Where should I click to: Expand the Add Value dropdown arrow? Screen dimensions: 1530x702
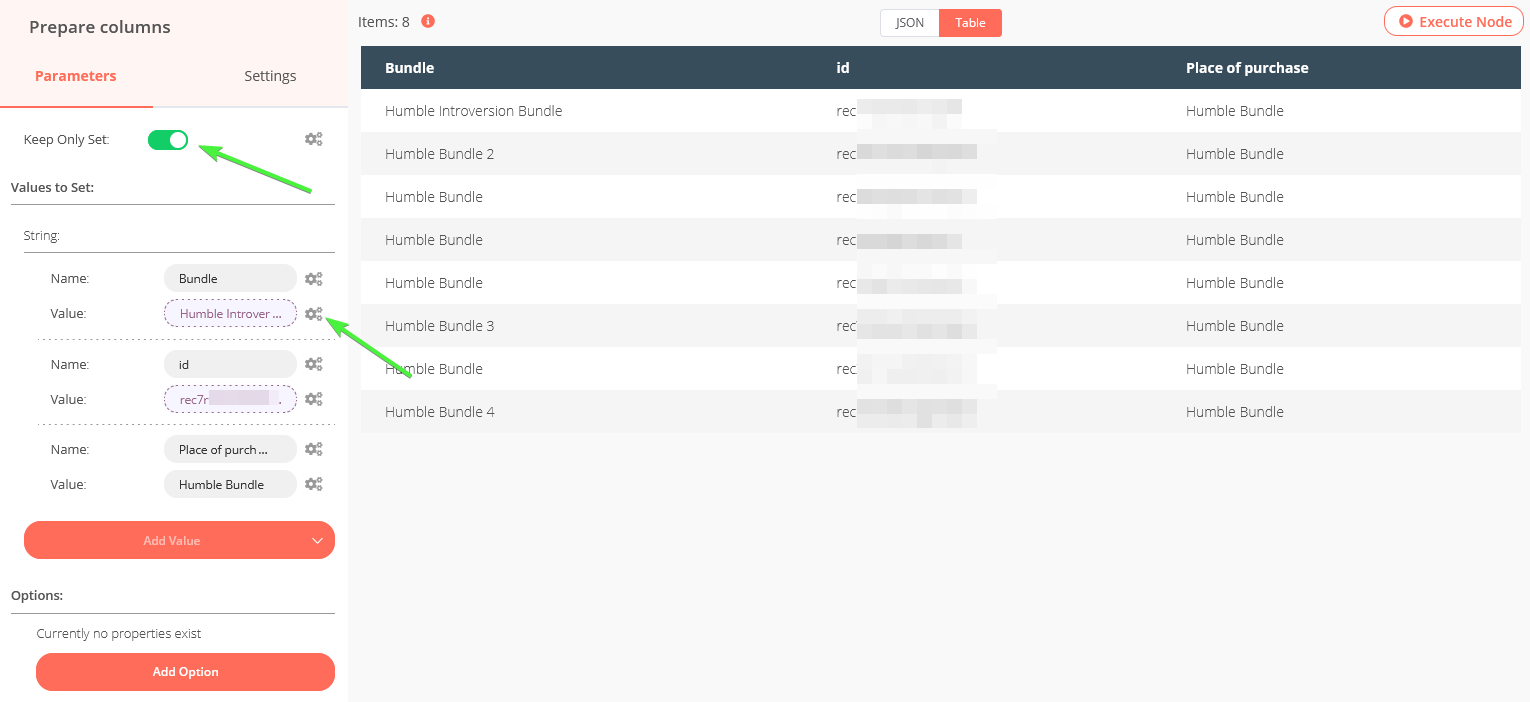pos(317,541)
